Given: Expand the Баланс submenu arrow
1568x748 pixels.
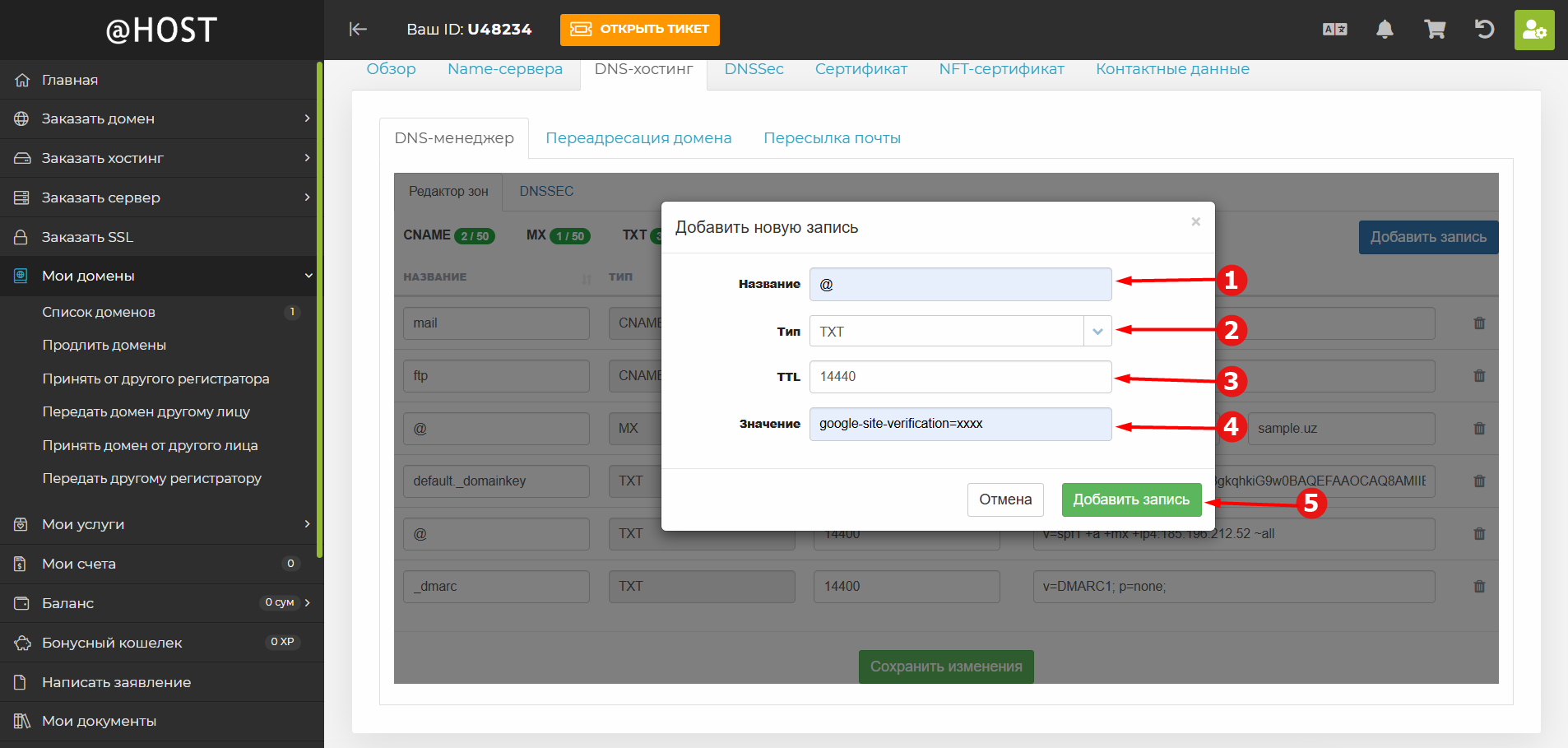Looking at the screenshot, I should coord(307,603).
